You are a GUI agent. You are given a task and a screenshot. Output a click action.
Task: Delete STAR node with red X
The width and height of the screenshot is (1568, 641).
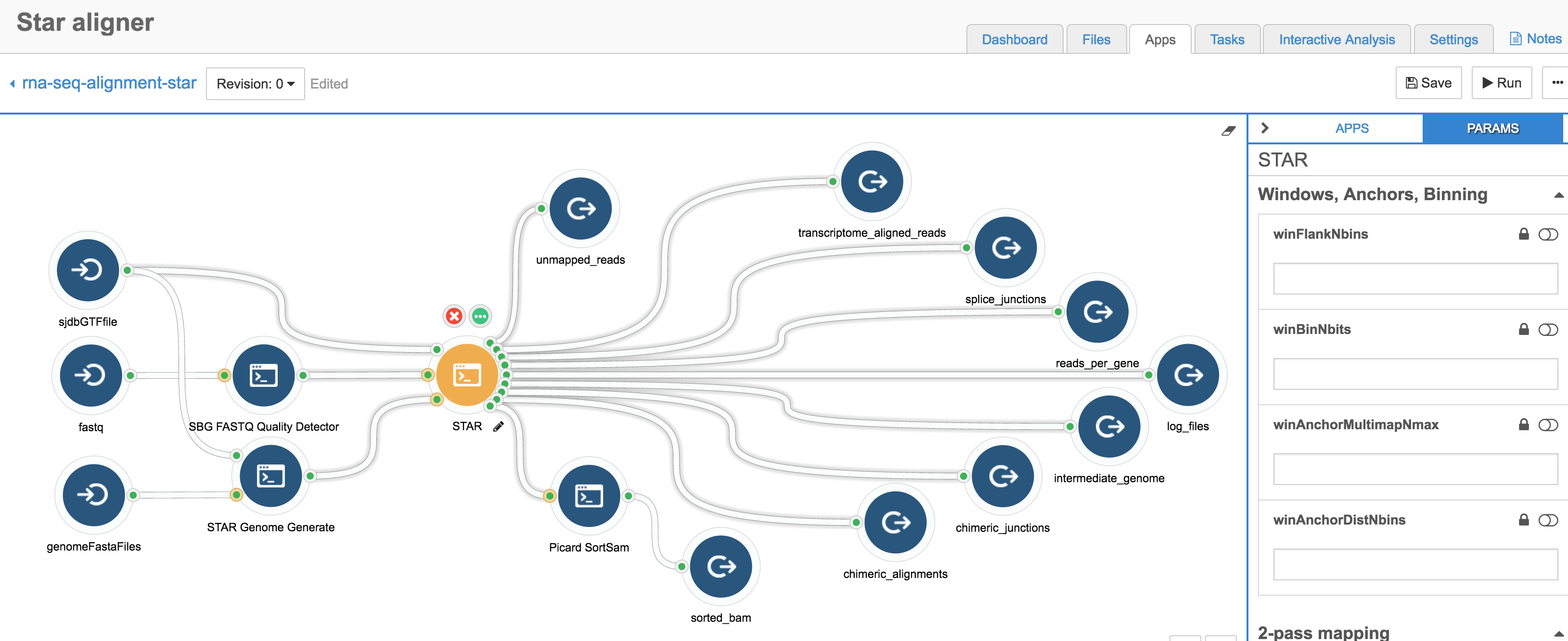click(453, 316)
